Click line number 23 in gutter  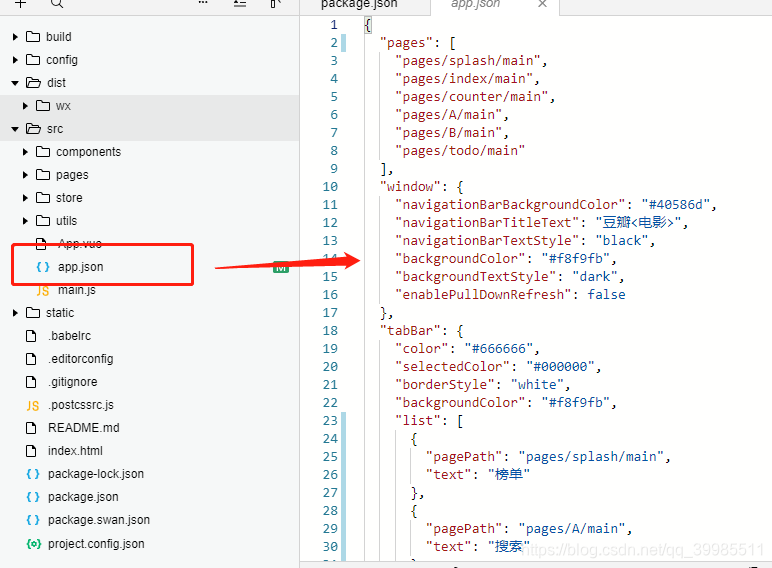[x=330, y=421]
